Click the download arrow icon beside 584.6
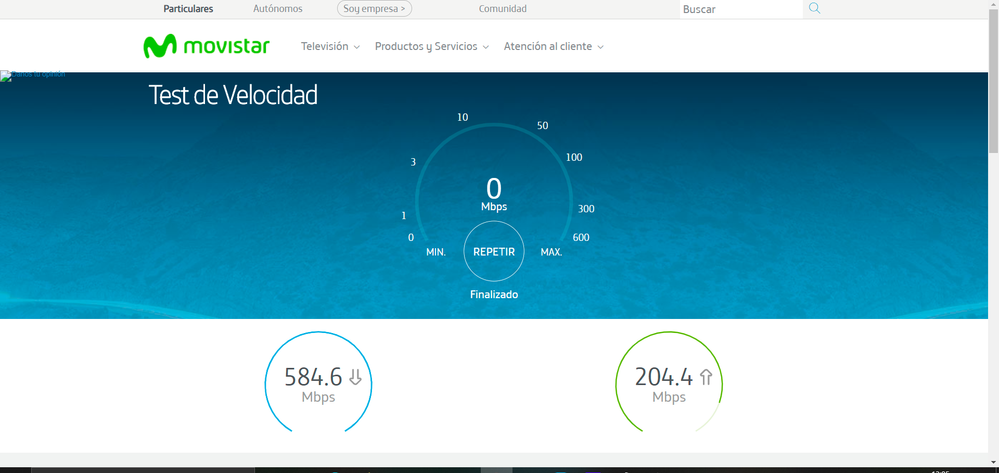This screenshot has width=999, height=473. [x=356, y=377]
